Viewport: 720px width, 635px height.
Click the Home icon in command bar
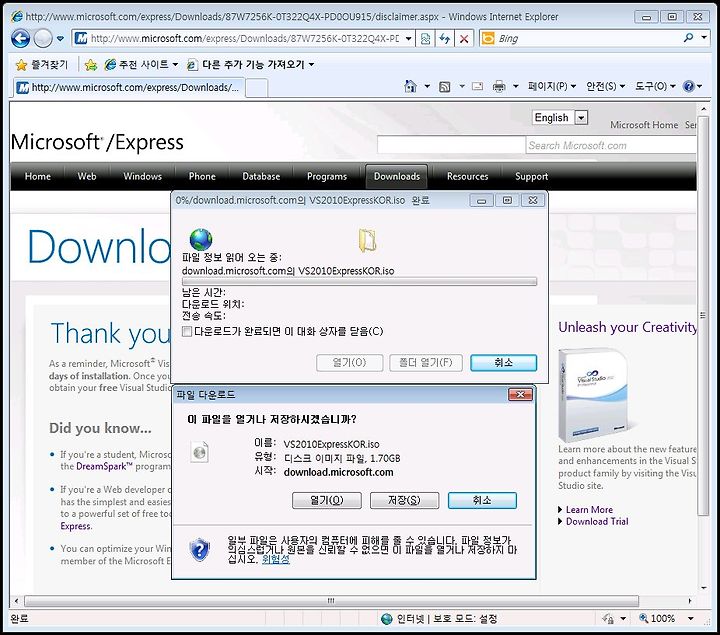(411, 86)
